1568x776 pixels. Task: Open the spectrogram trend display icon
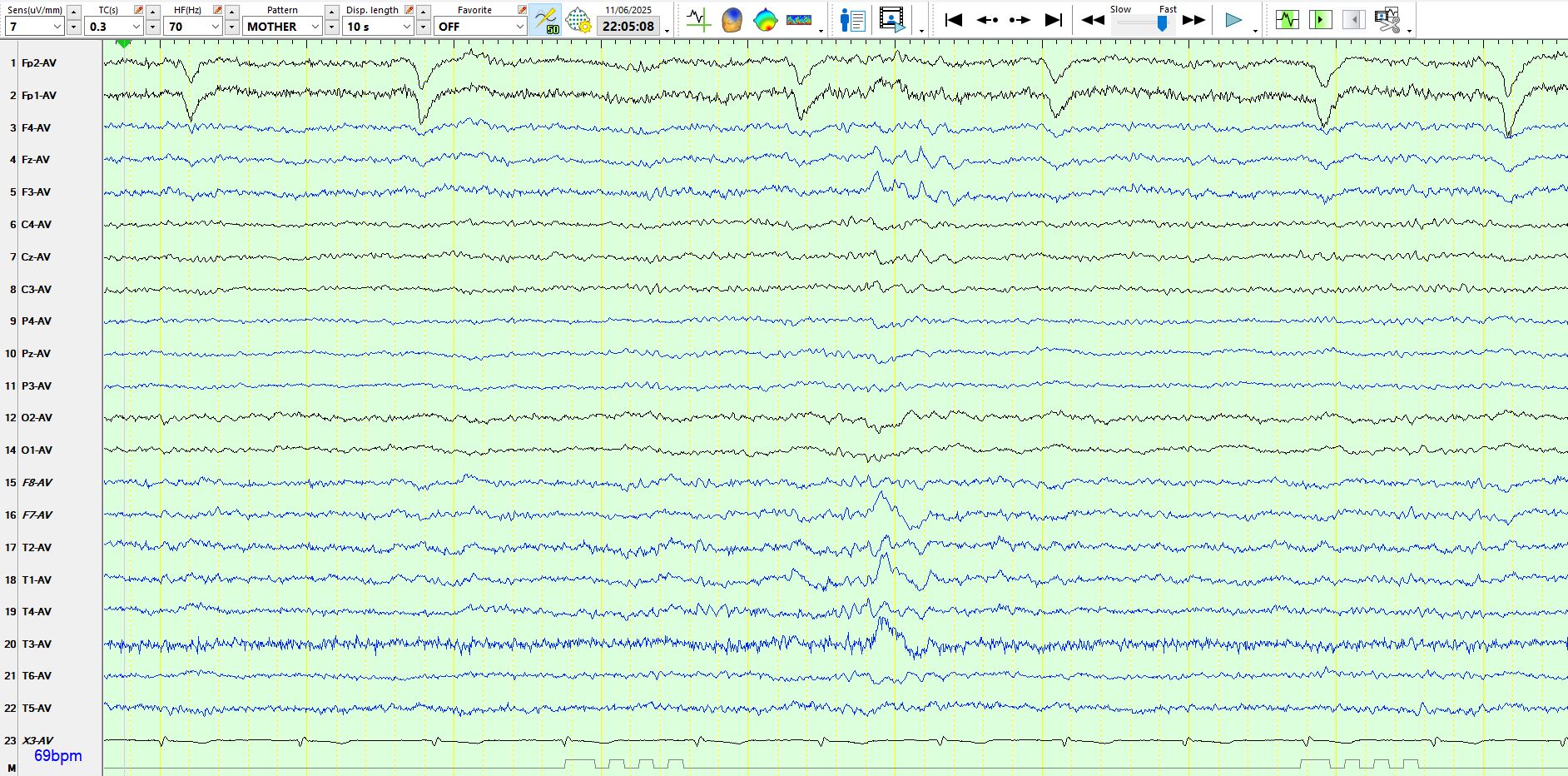point(799,20)
